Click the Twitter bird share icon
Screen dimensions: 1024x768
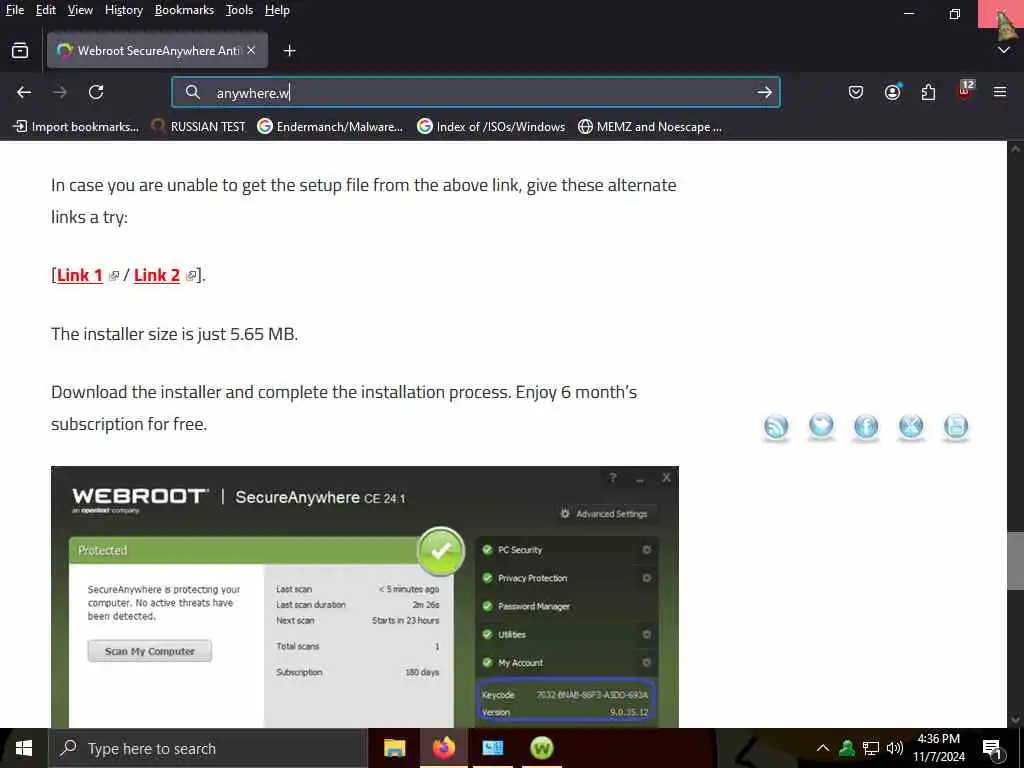click(x=821, y=427)
